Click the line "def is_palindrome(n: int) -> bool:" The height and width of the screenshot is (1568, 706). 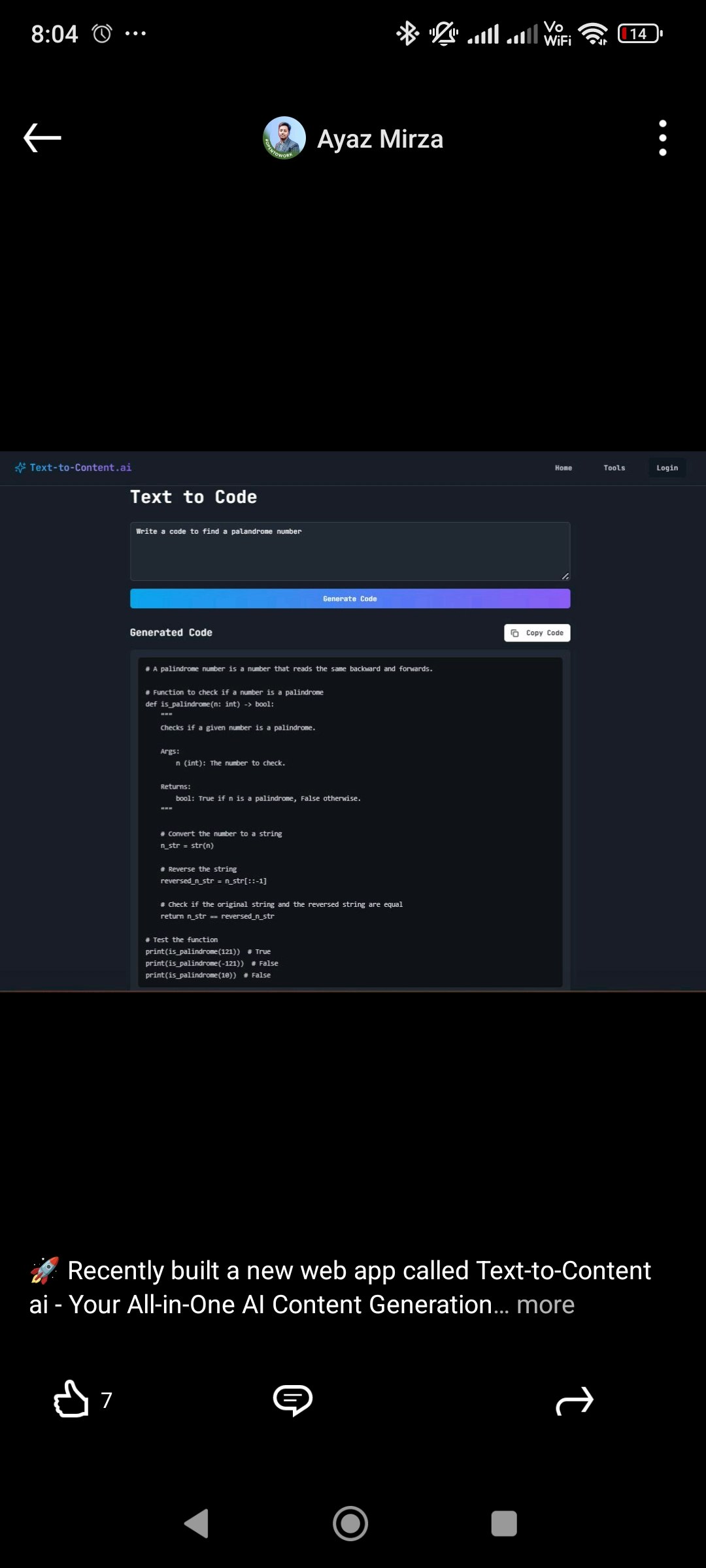coord(210,704)
